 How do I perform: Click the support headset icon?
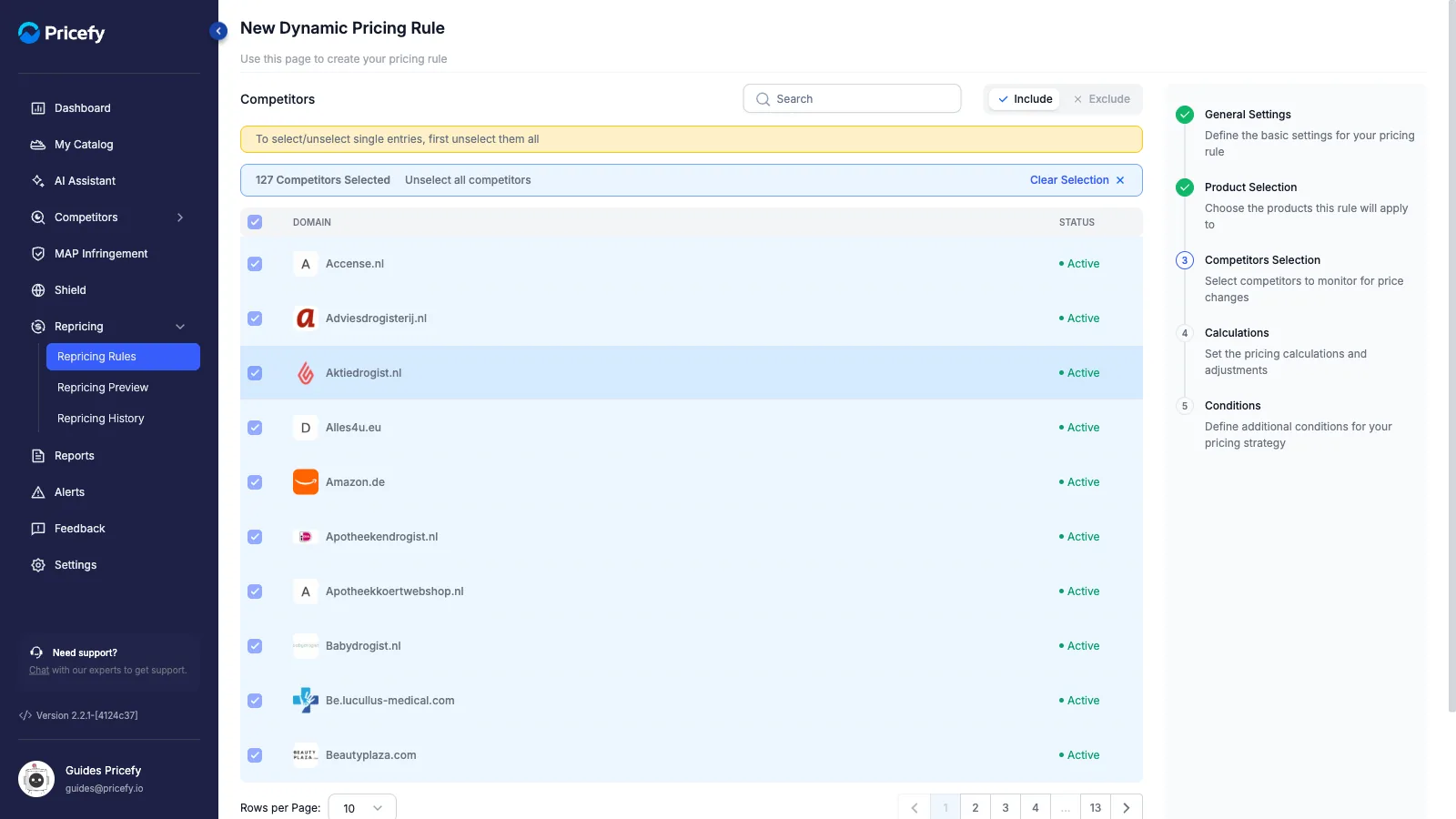click(36, 652)
